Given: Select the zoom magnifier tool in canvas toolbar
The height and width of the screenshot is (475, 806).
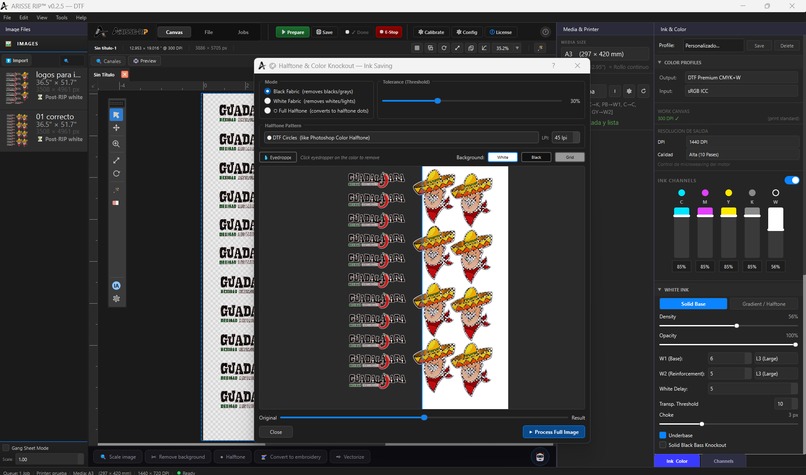Looking at the screenshot, I should tap(116, 144).
